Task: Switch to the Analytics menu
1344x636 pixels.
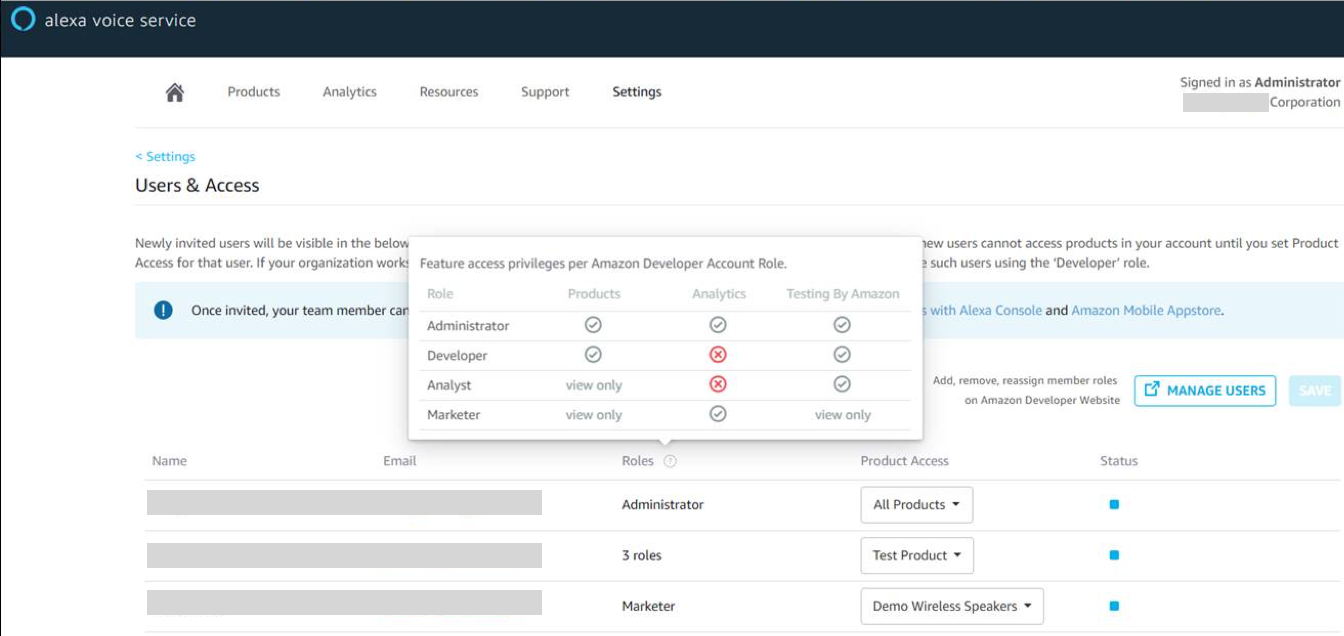Action: (x=349, y=92)
